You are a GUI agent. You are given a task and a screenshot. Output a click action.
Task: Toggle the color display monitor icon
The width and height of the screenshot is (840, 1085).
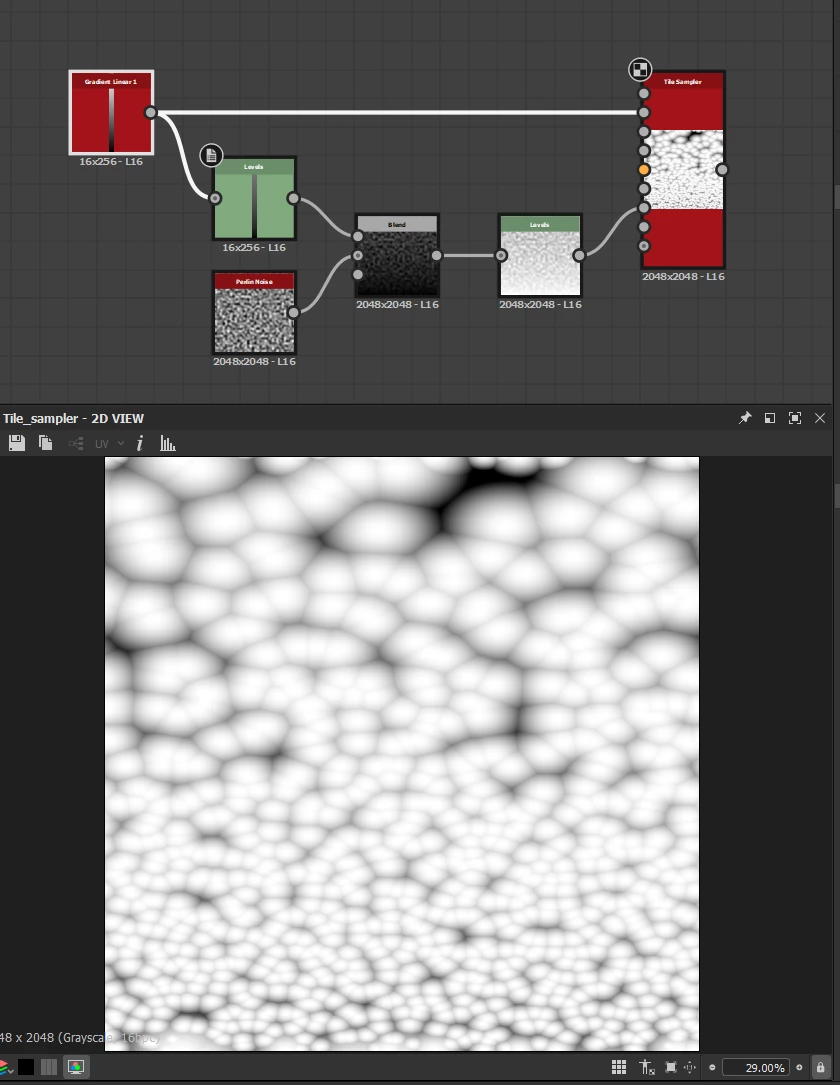pyautogui.click(x=76, y=1067)
